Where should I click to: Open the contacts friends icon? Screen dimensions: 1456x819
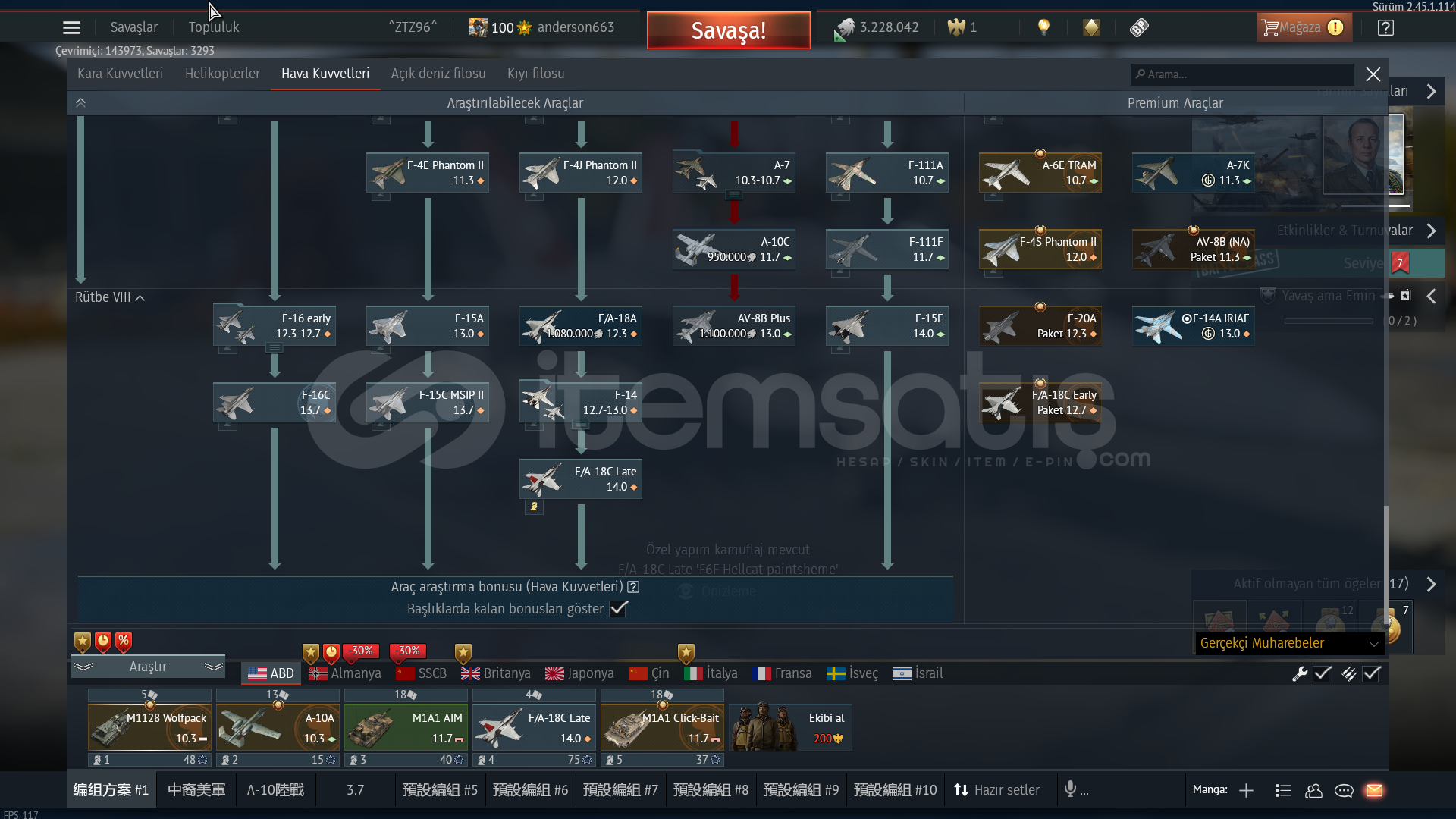pyautogui.click(x=1313, y=790)
